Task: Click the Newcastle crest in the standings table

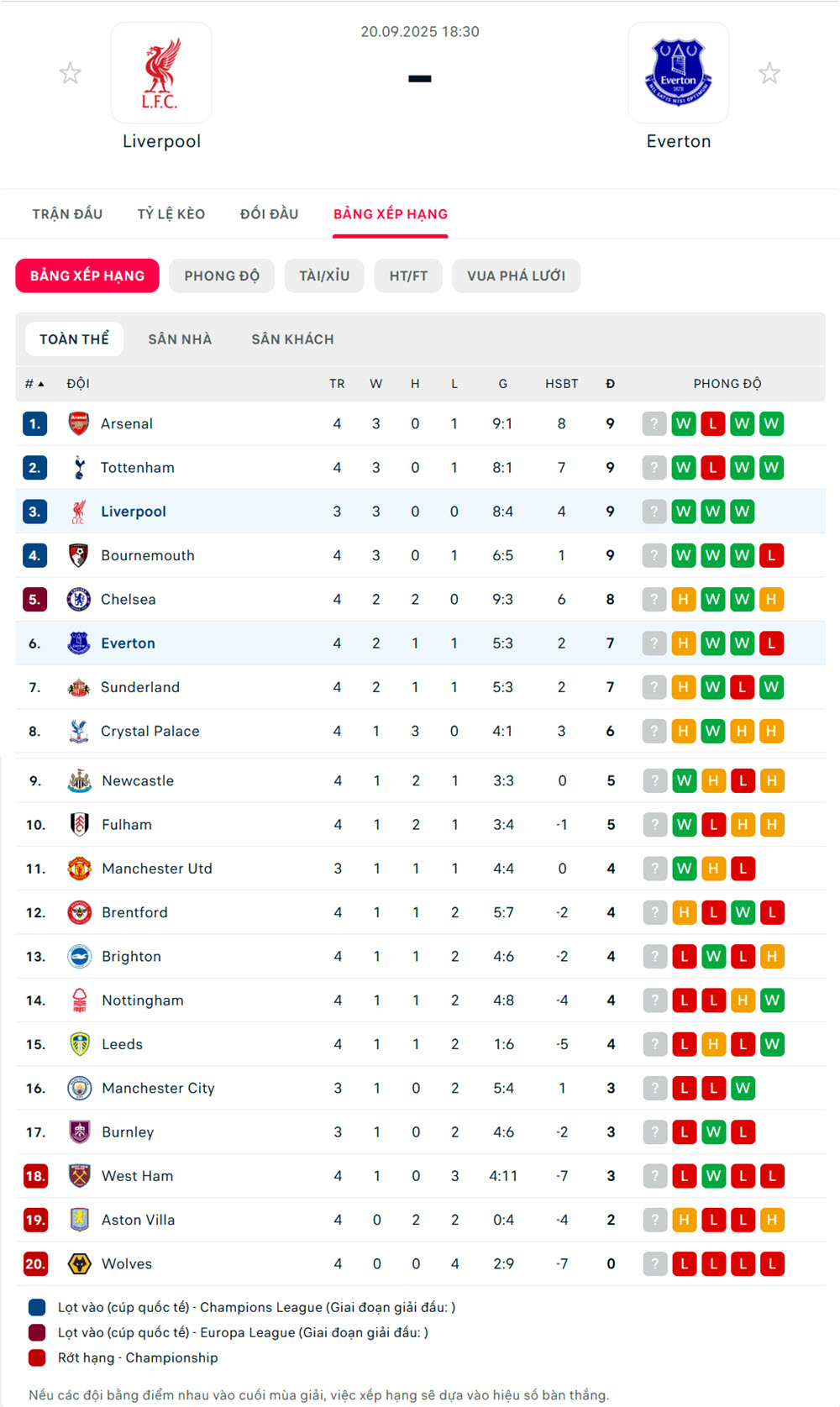Action: pyautogui.click(x=80, y=781)
